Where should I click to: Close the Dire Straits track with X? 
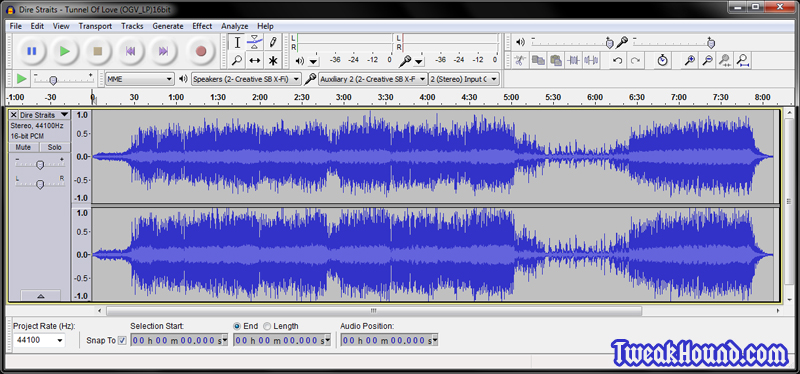(x=14, y=115)
